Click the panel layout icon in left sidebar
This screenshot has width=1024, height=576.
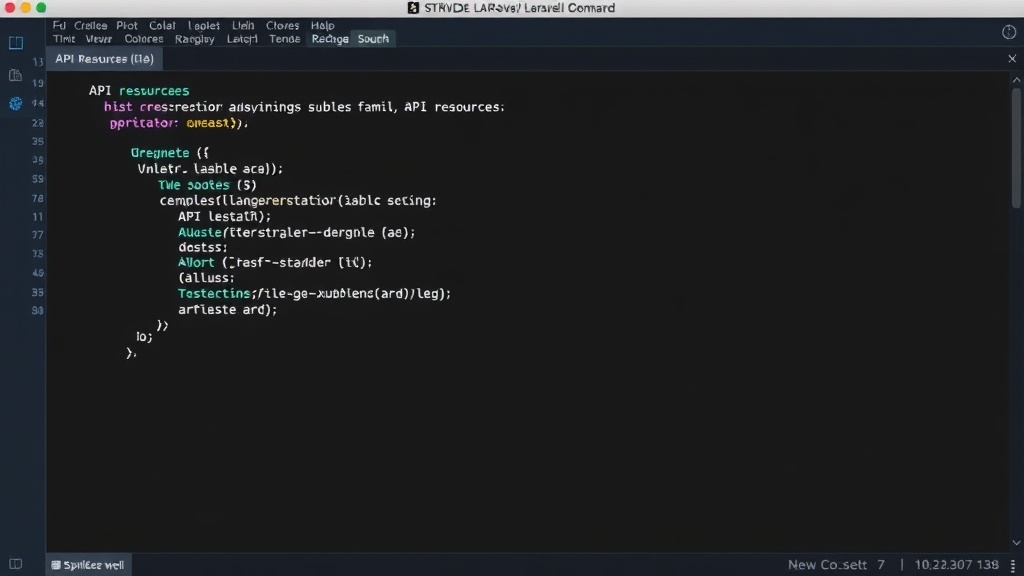16,43
